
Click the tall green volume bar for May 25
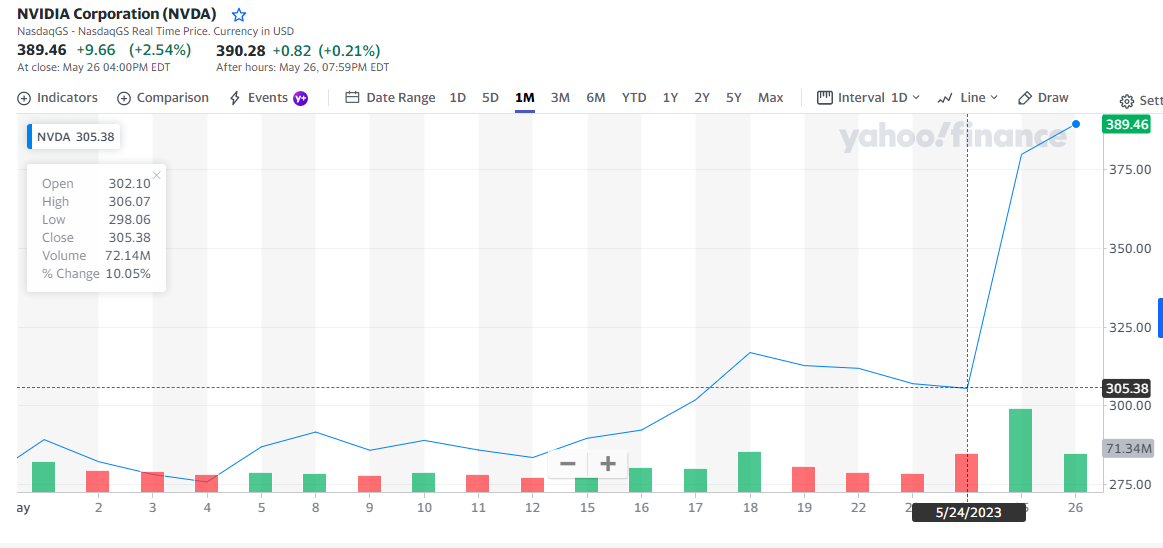click(x=1021, y=451)
